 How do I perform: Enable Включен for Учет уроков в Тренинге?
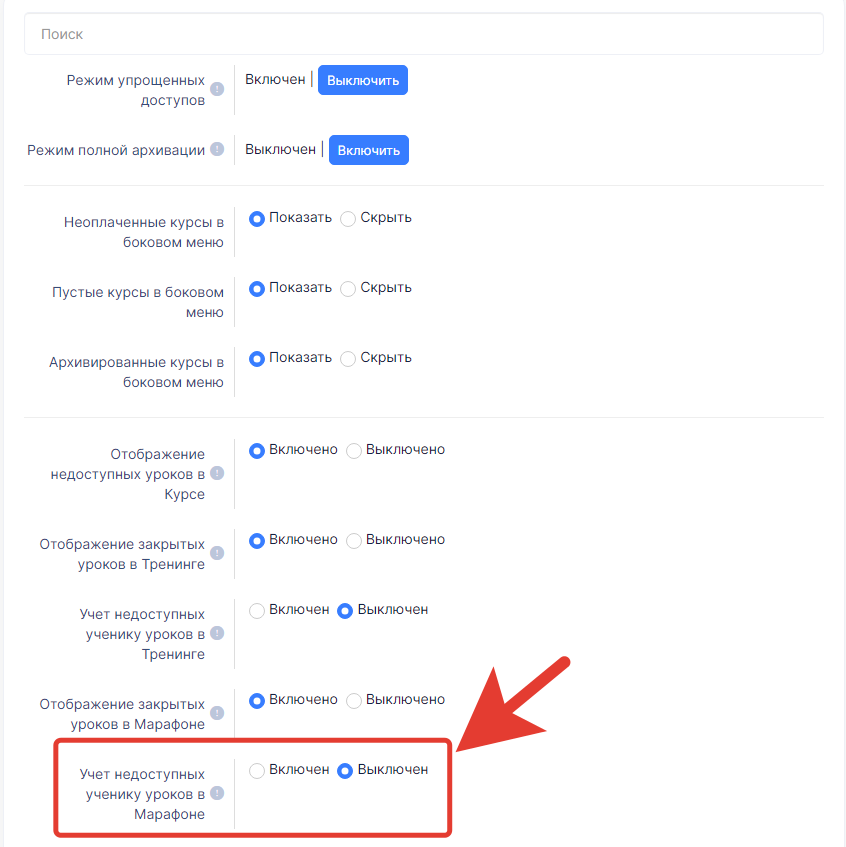click(257, 610)
